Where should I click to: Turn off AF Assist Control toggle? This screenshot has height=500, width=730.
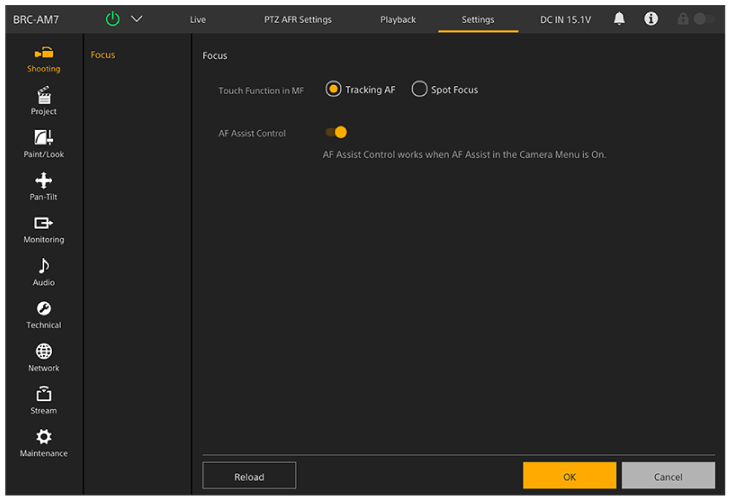pos(336,132)
